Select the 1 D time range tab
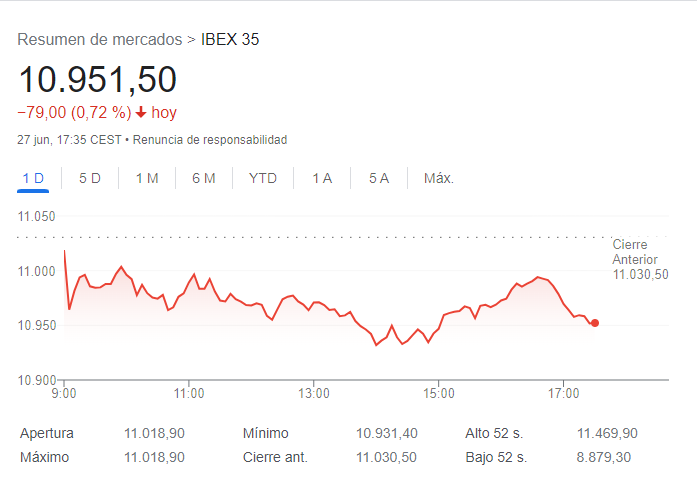 click(33, 178)
